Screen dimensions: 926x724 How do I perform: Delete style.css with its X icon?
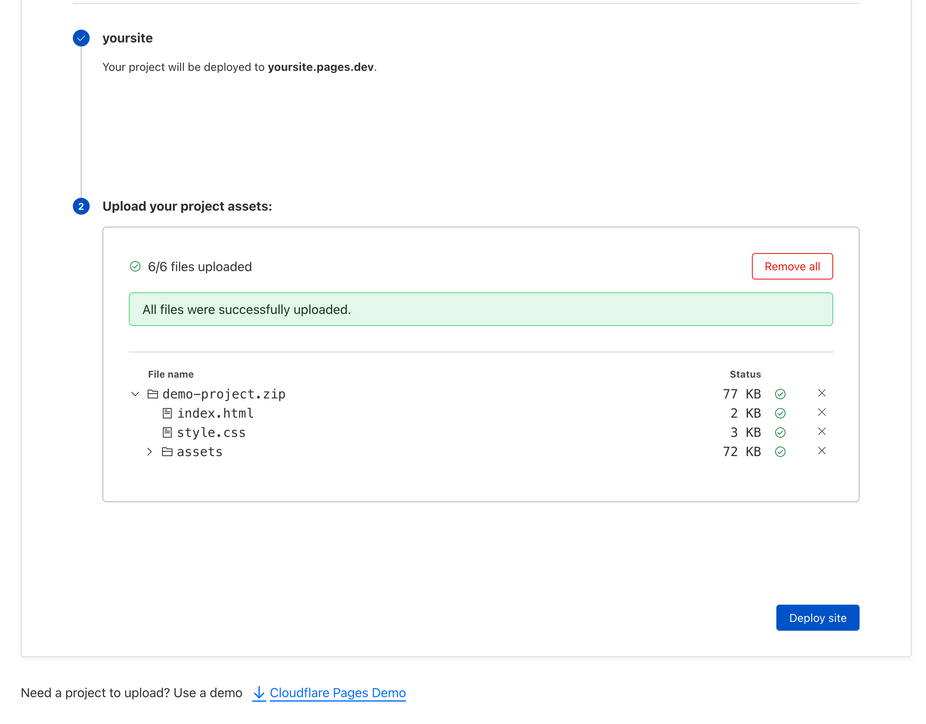tap(821, 432)
